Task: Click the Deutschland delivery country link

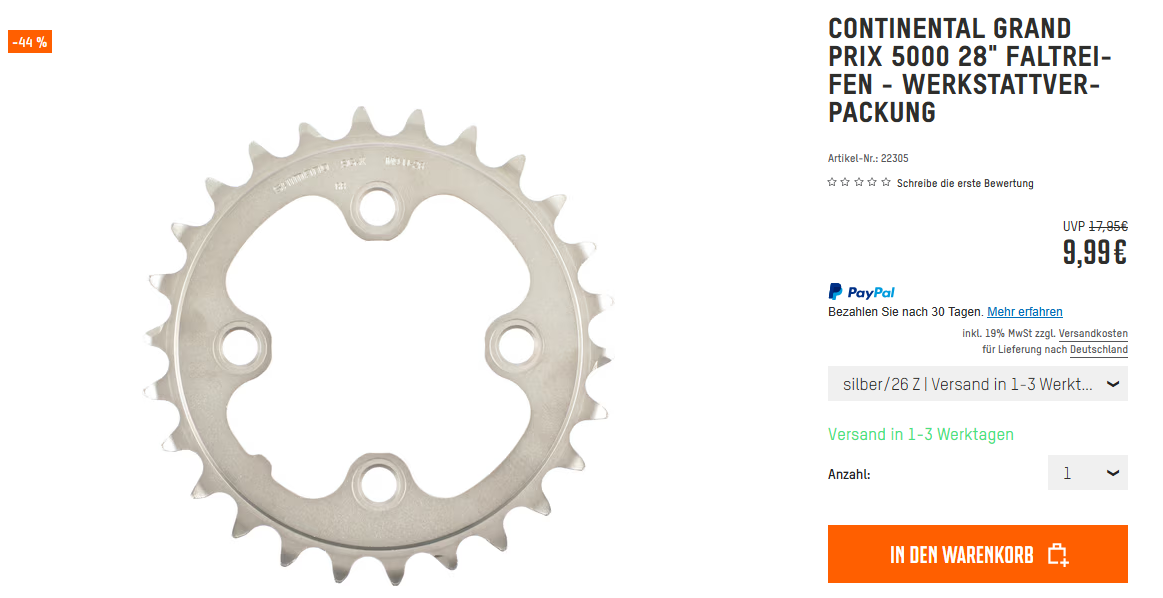Action: coord(1098,349)
